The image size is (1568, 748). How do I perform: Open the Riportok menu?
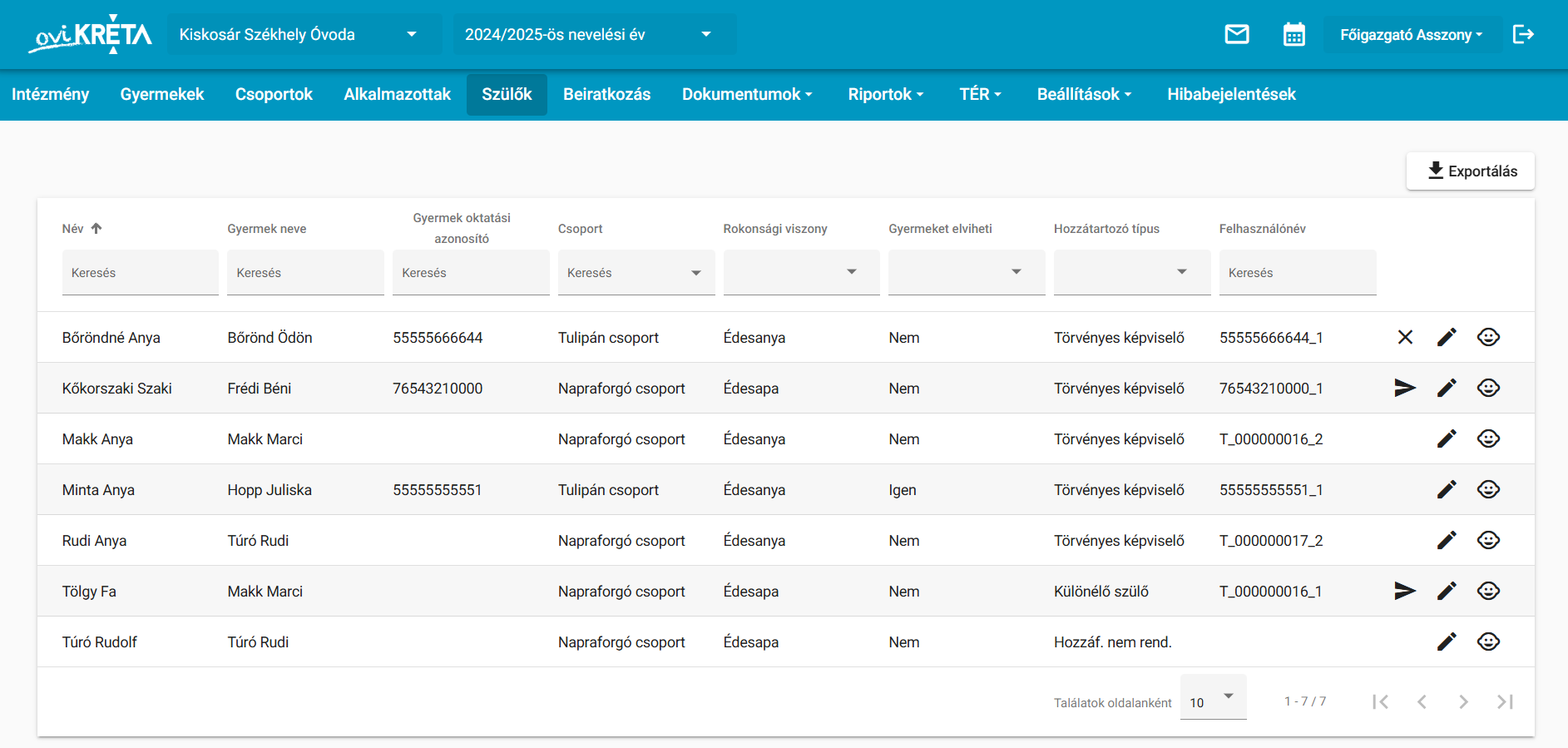886,94
